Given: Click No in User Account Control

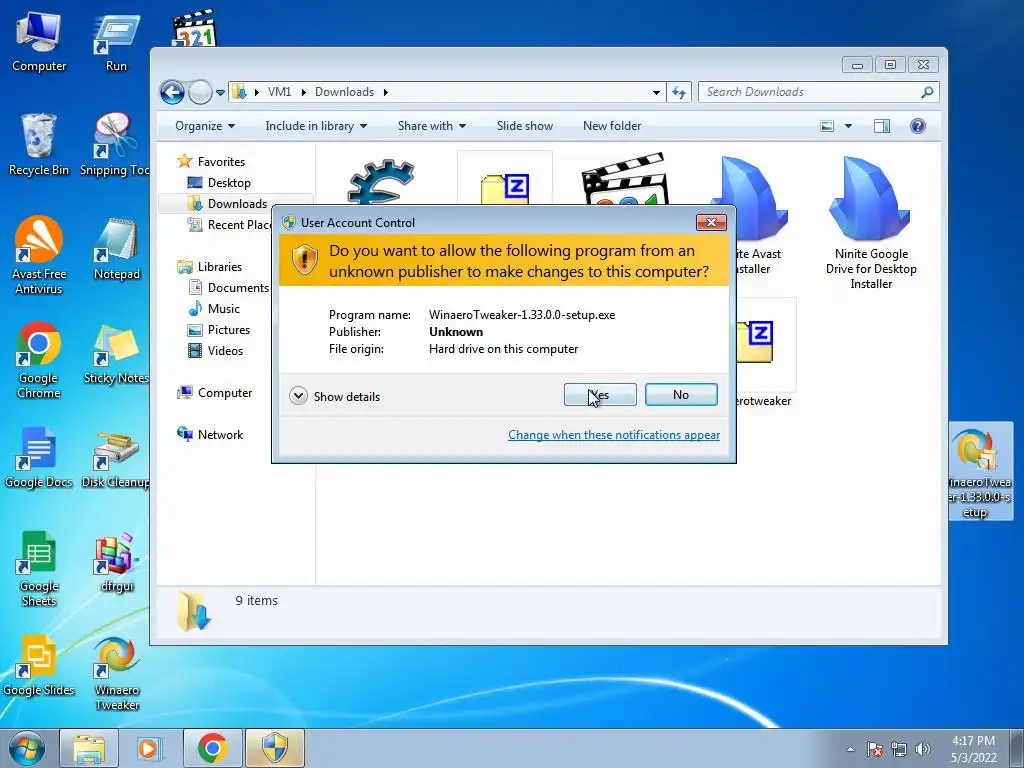Looking at the screenshot, I should (x=681, y=394).
